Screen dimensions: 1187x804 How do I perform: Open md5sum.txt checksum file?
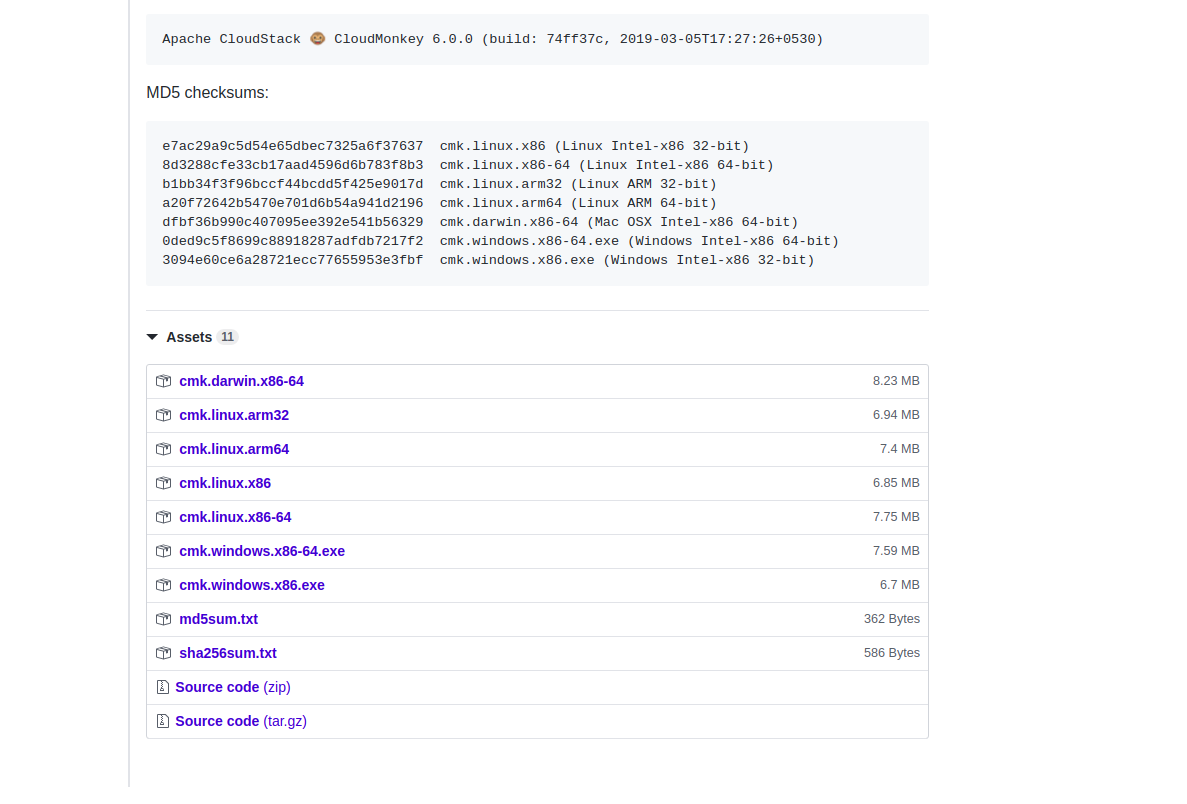218,619
